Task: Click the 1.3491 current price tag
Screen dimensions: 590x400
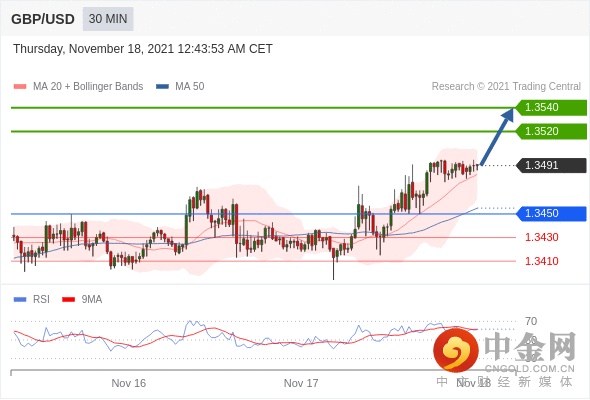Action: 551,165
